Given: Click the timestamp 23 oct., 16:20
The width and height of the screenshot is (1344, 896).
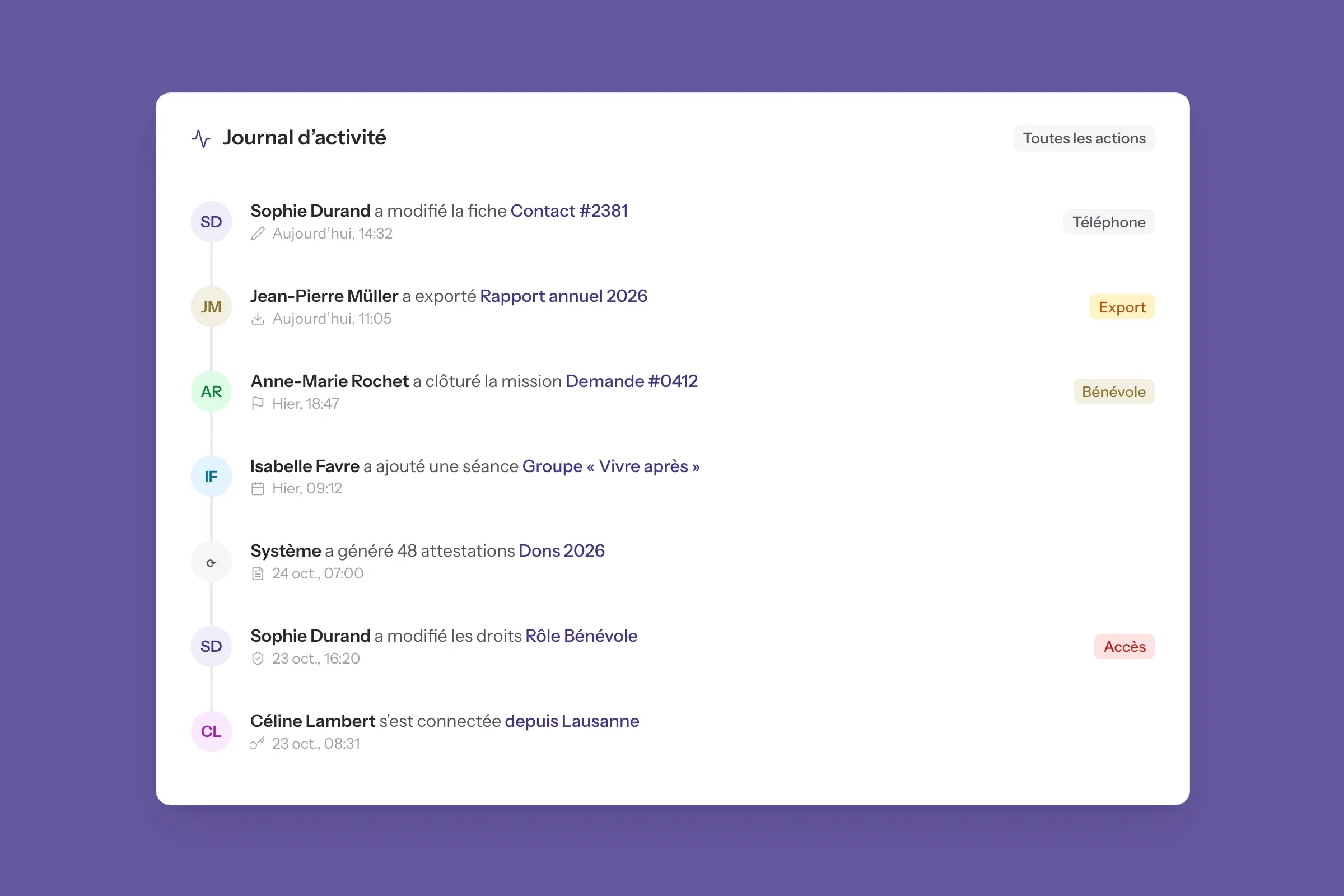Looking at the screenshot, I should pos(316,659).
